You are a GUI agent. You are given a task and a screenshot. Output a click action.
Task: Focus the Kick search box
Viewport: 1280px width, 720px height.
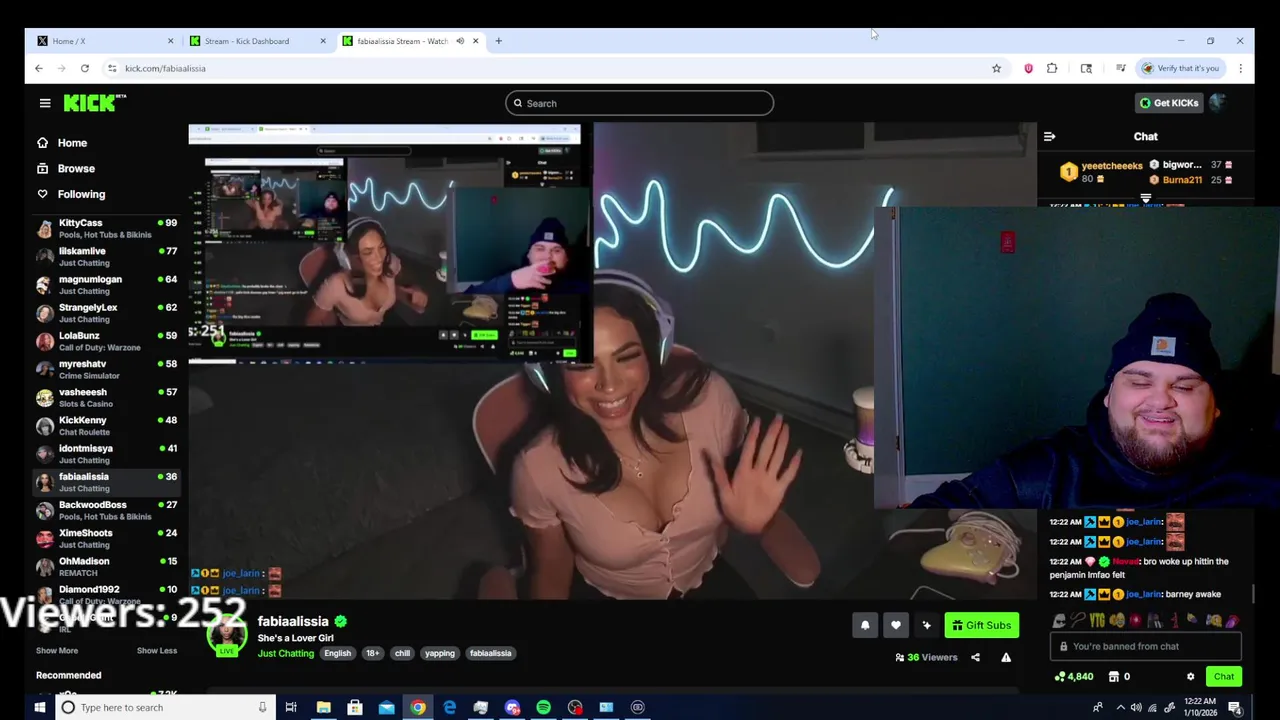point(639,103)
